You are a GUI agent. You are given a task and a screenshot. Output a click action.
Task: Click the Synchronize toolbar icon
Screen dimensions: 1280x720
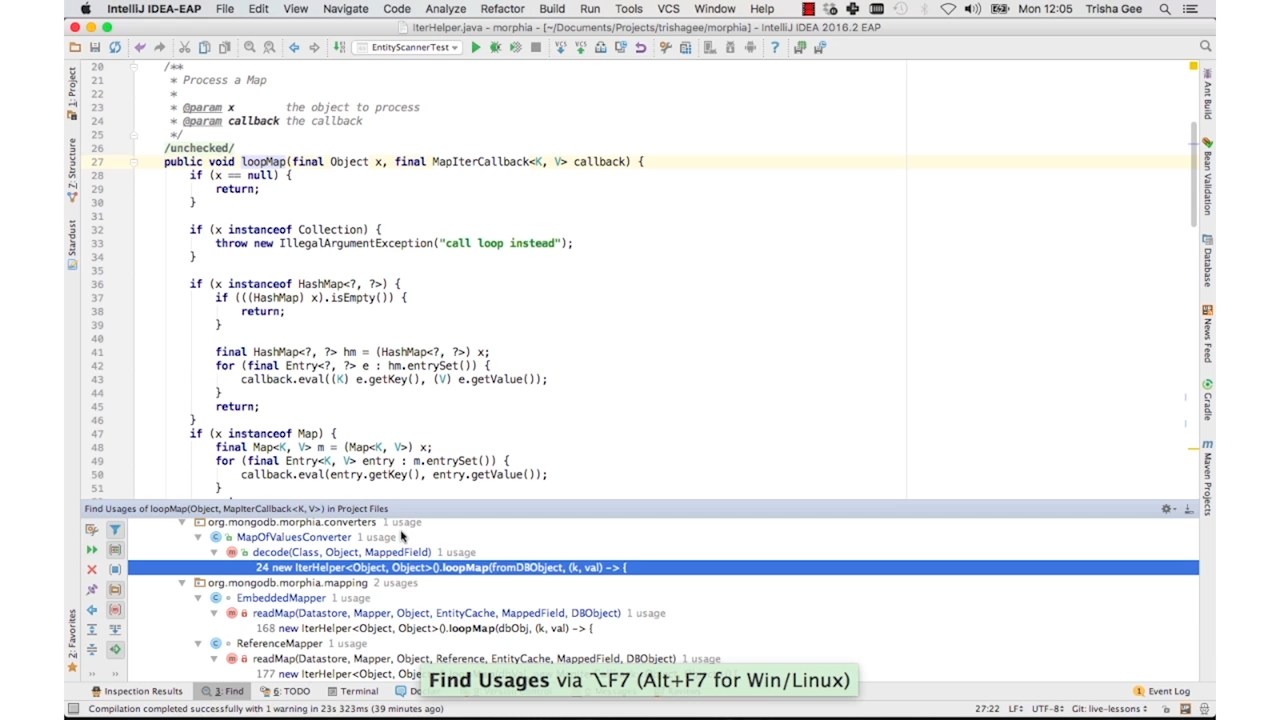(x=115, y=47)
